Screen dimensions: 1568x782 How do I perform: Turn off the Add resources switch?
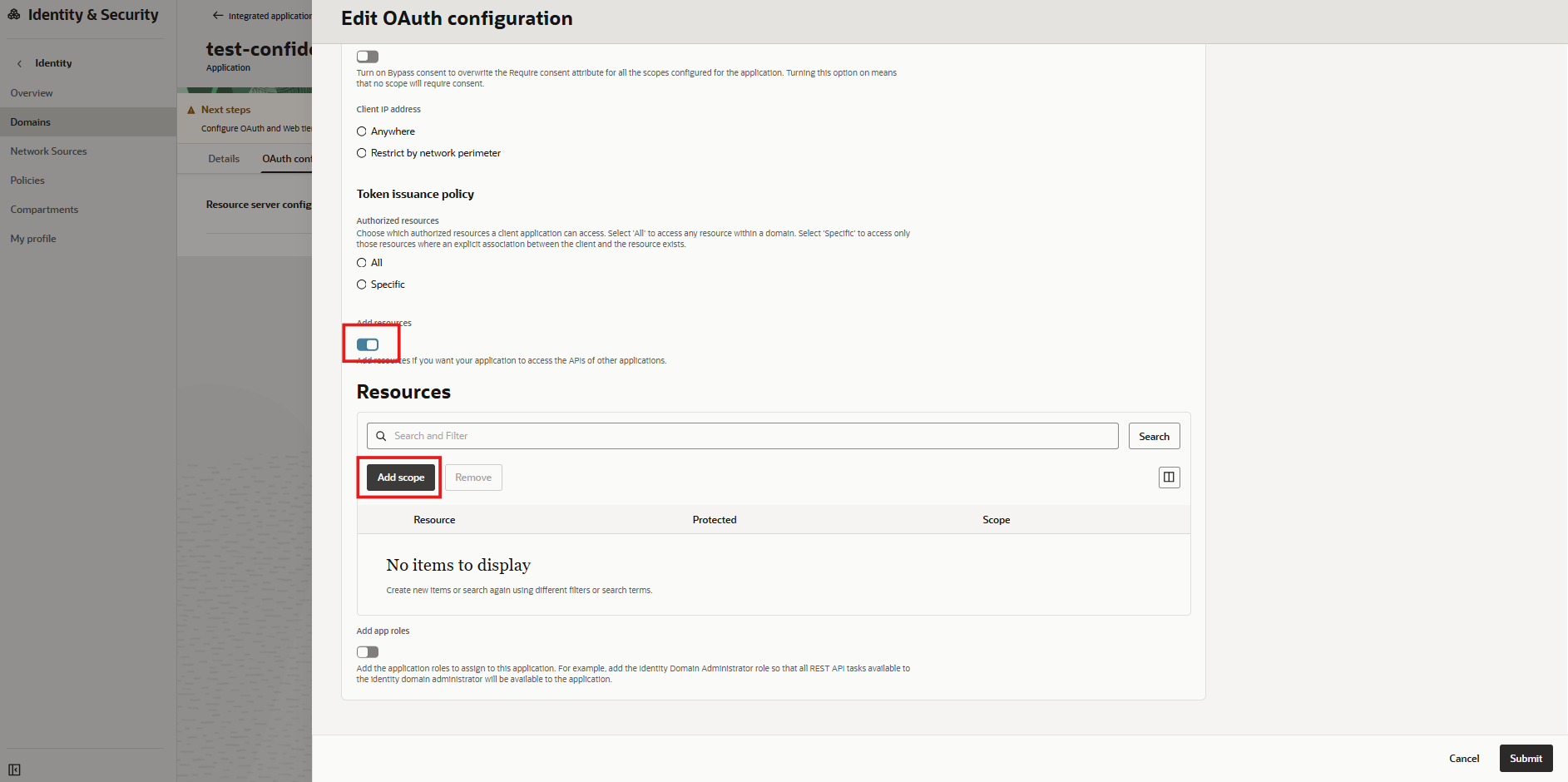pyautogui.click(x=368, y=344)
